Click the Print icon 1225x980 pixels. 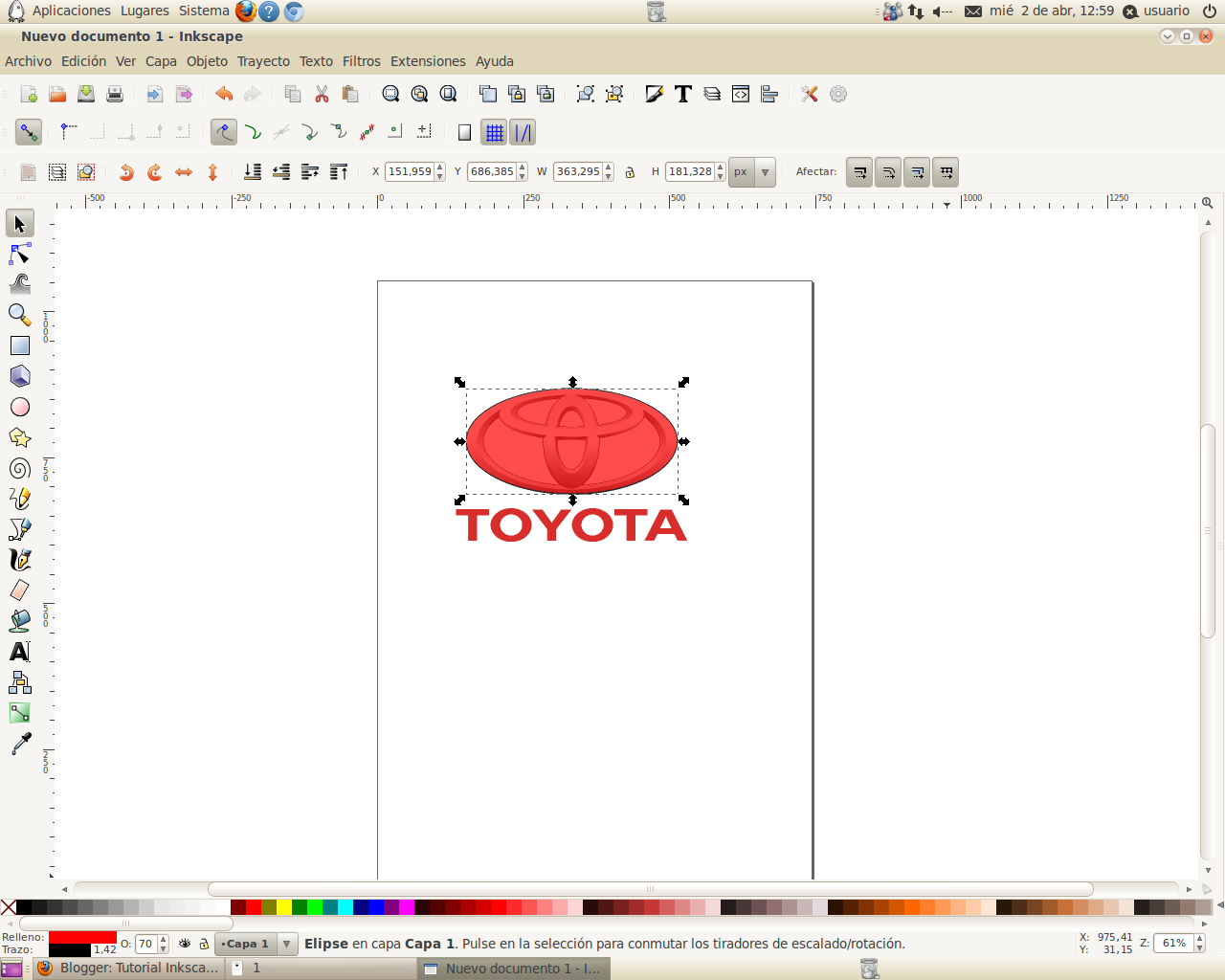pos(115,94)
